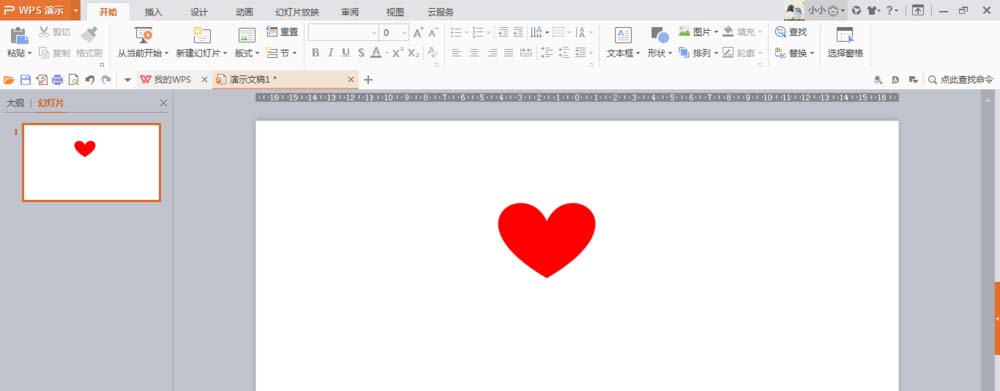Screen dimensions: 1000x391
Task: Toggle Bold formatting
Action: point(315,53)
